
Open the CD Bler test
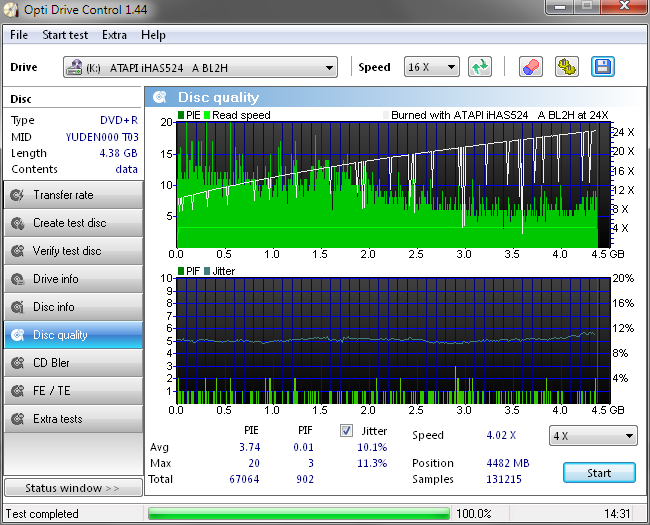point(73,363)
